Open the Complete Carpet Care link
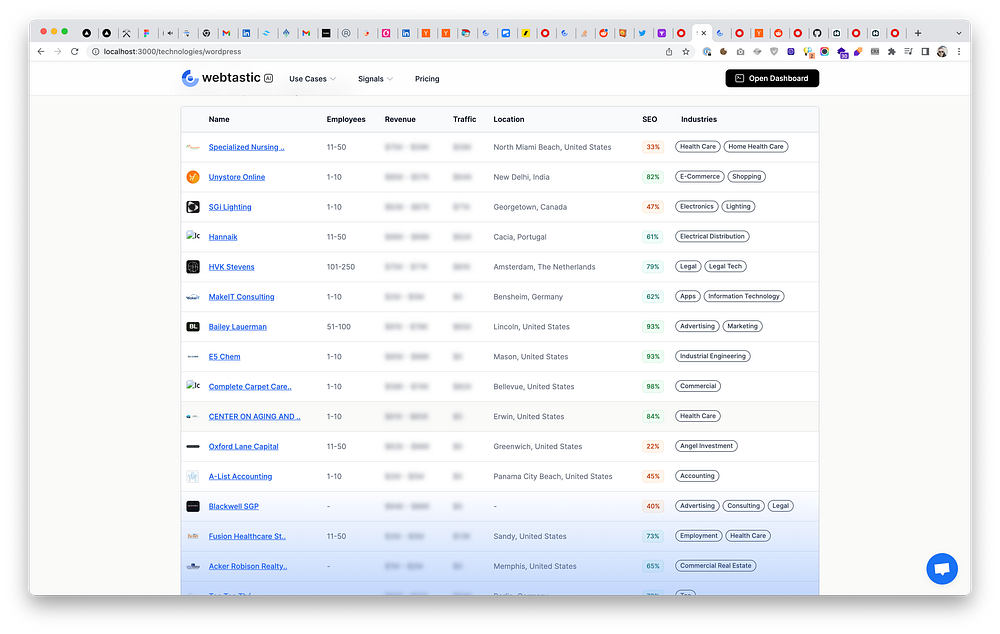Viewport: 1000px width, 634px height. 250,387
